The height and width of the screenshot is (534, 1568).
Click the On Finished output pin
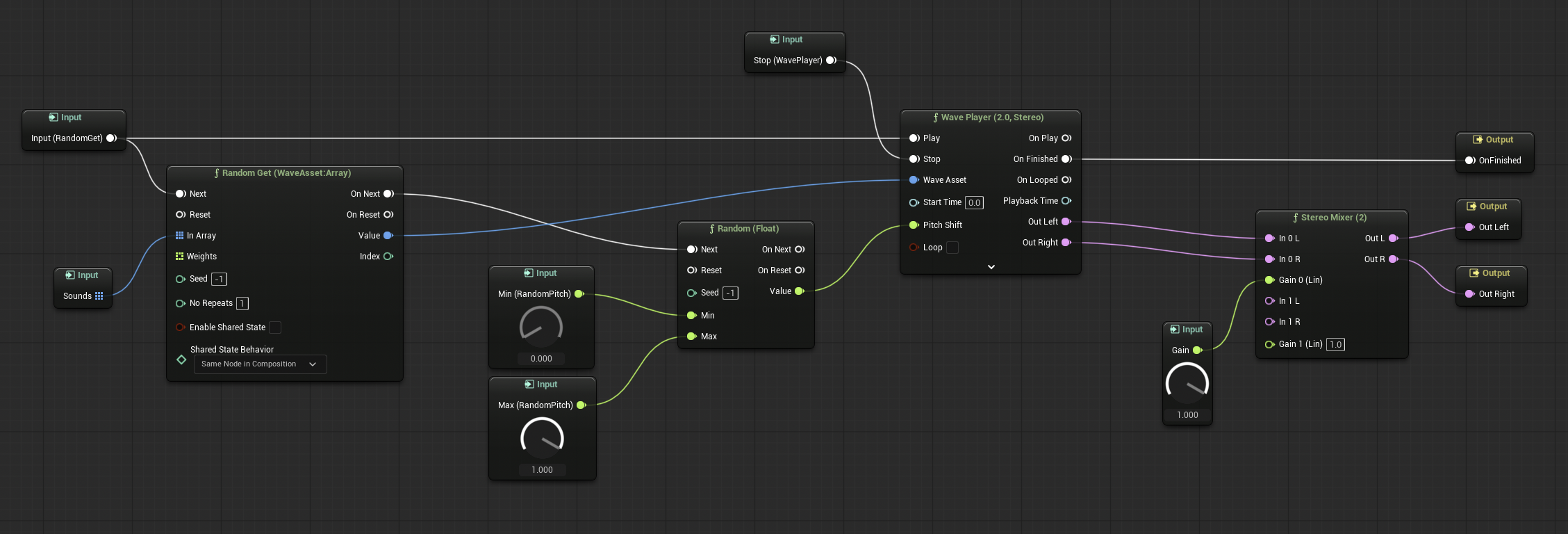tap(1066, 159)
